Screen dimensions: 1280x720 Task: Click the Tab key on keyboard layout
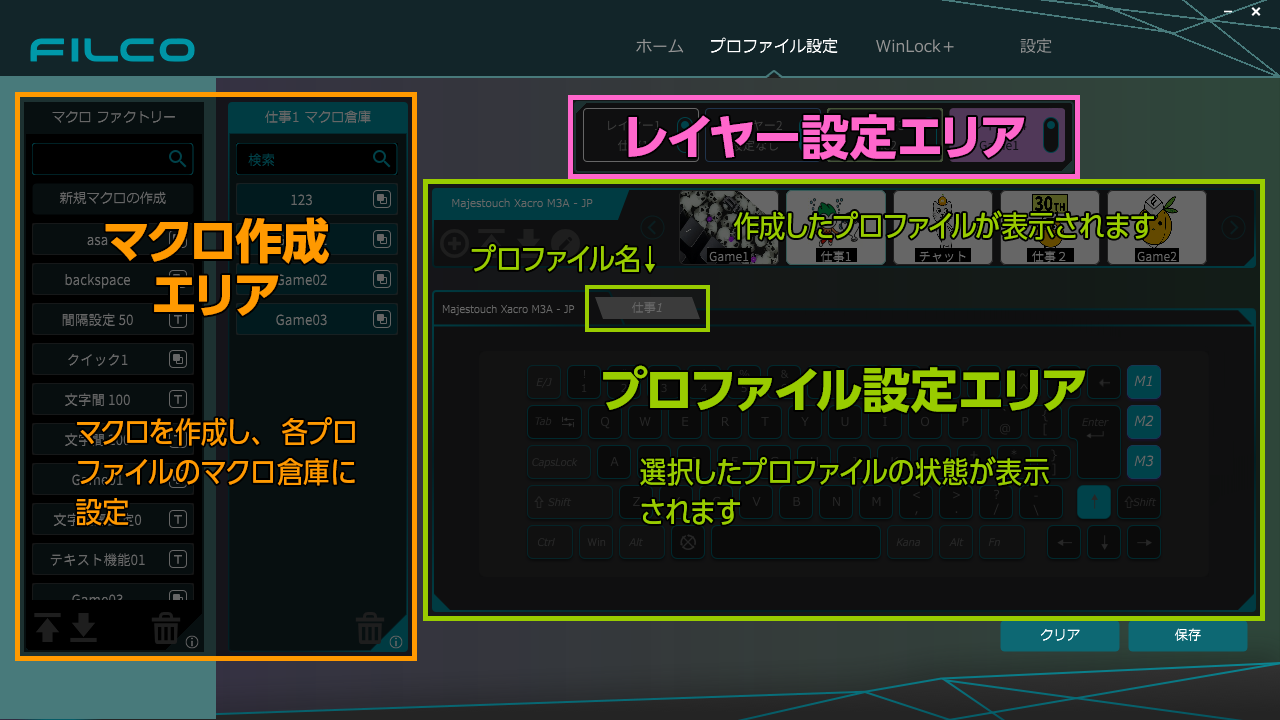[555, 421]
